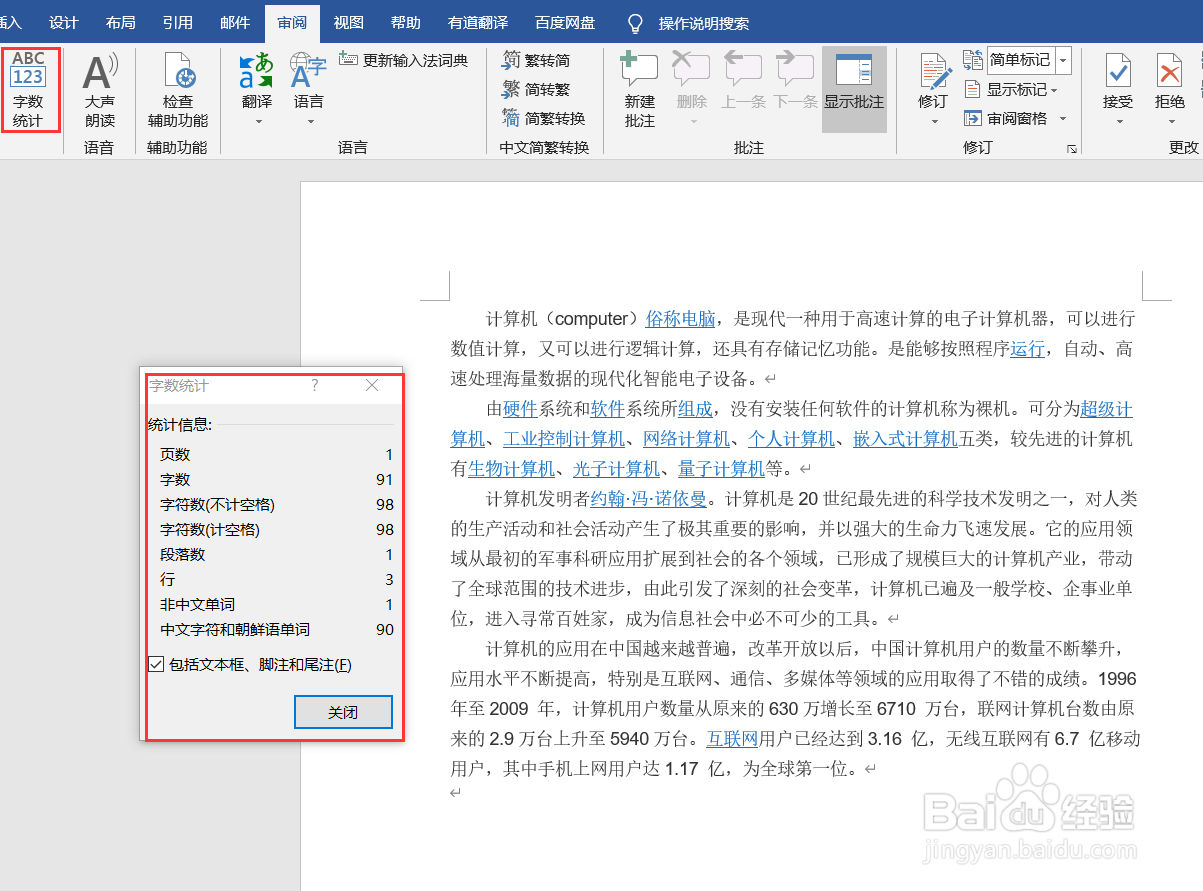Expand the 显示标记 show markup menu

(1009, 89)
